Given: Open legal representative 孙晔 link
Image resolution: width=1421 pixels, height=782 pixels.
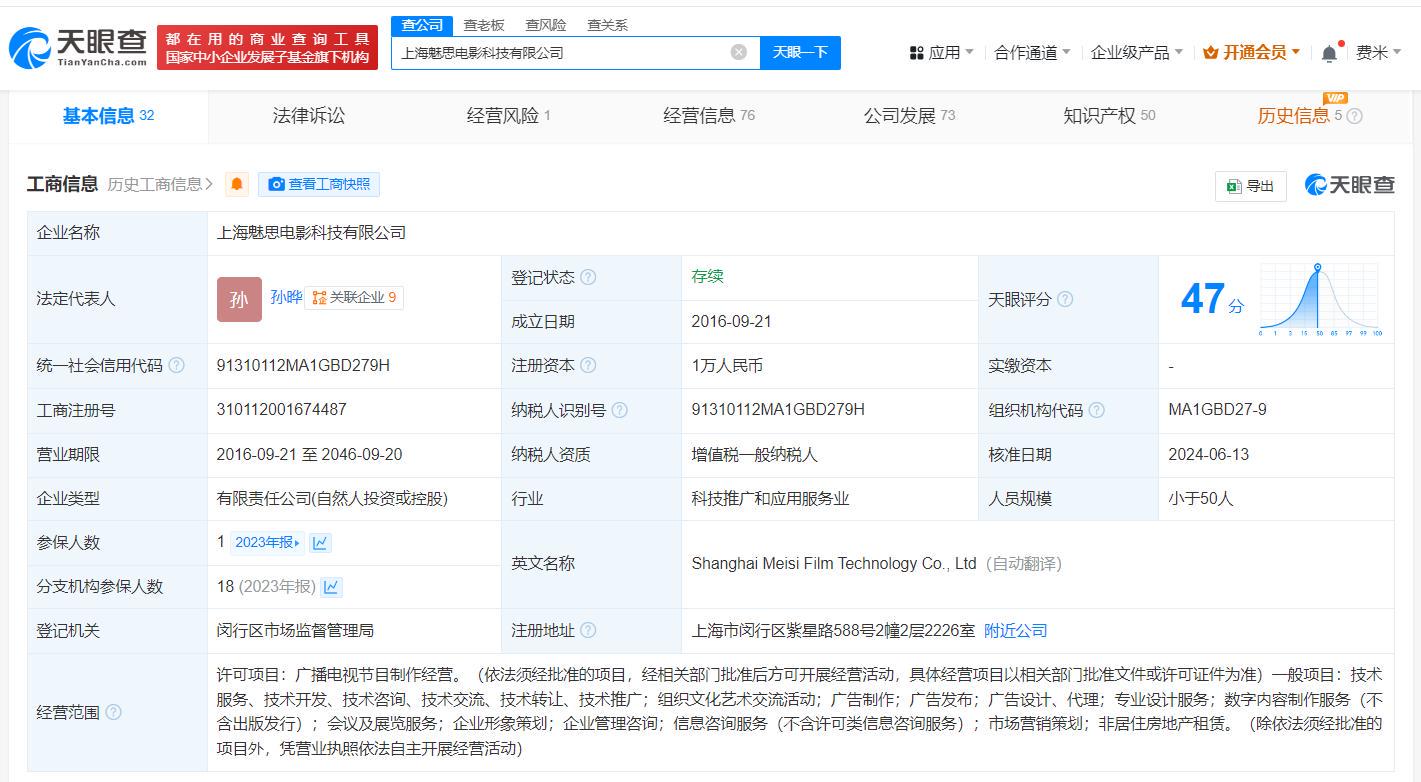Looking at the screenshot, I should [286, 297].
